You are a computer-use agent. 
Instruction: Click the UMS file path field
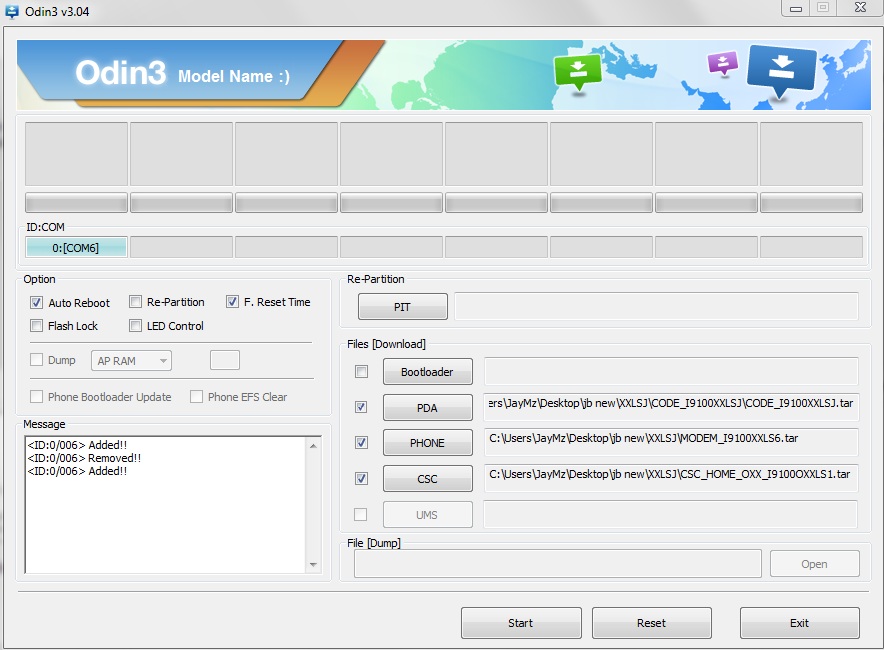[671, 514]
